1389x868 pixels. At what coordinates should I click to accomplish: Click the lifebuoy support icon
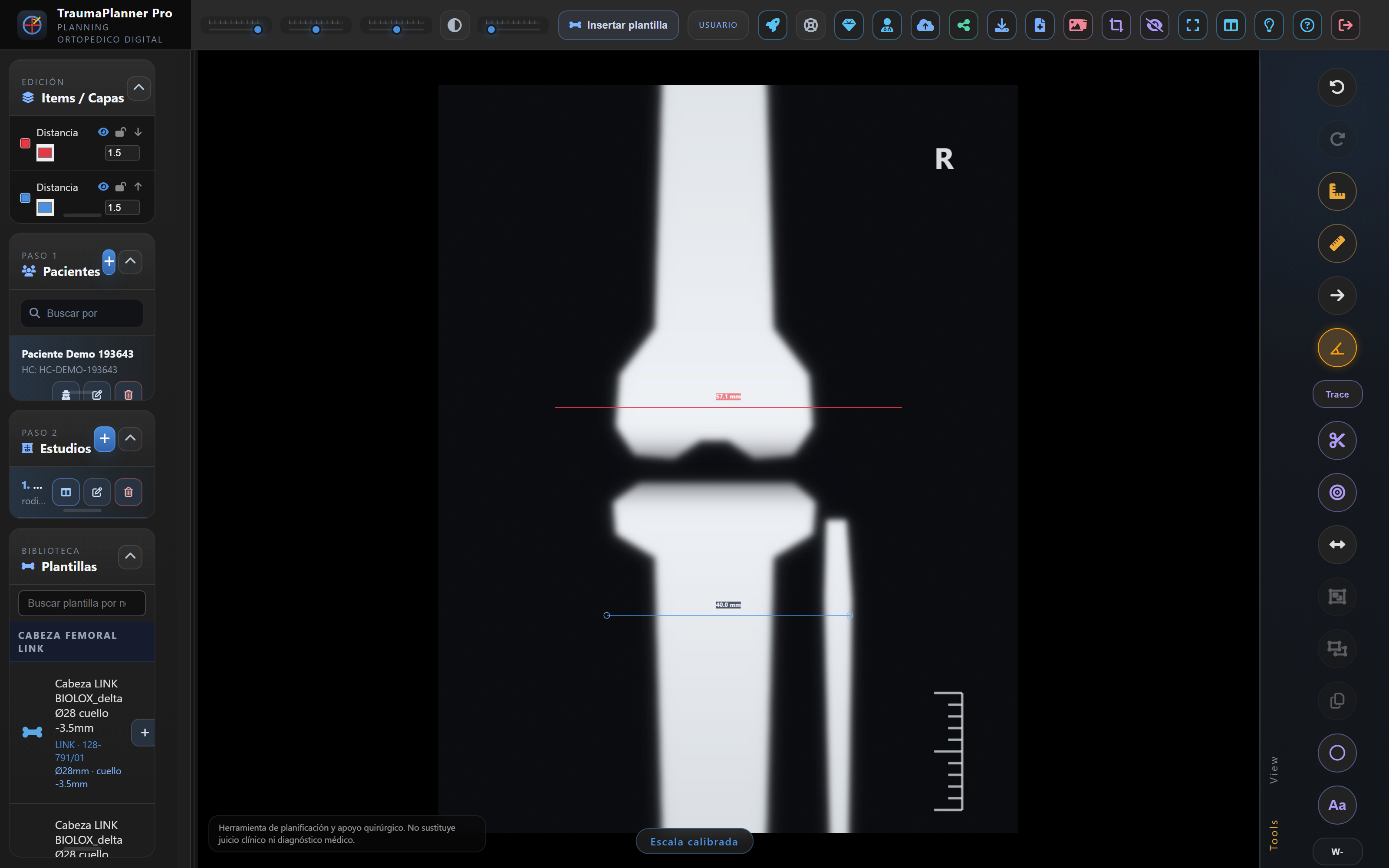coord(810,25)
